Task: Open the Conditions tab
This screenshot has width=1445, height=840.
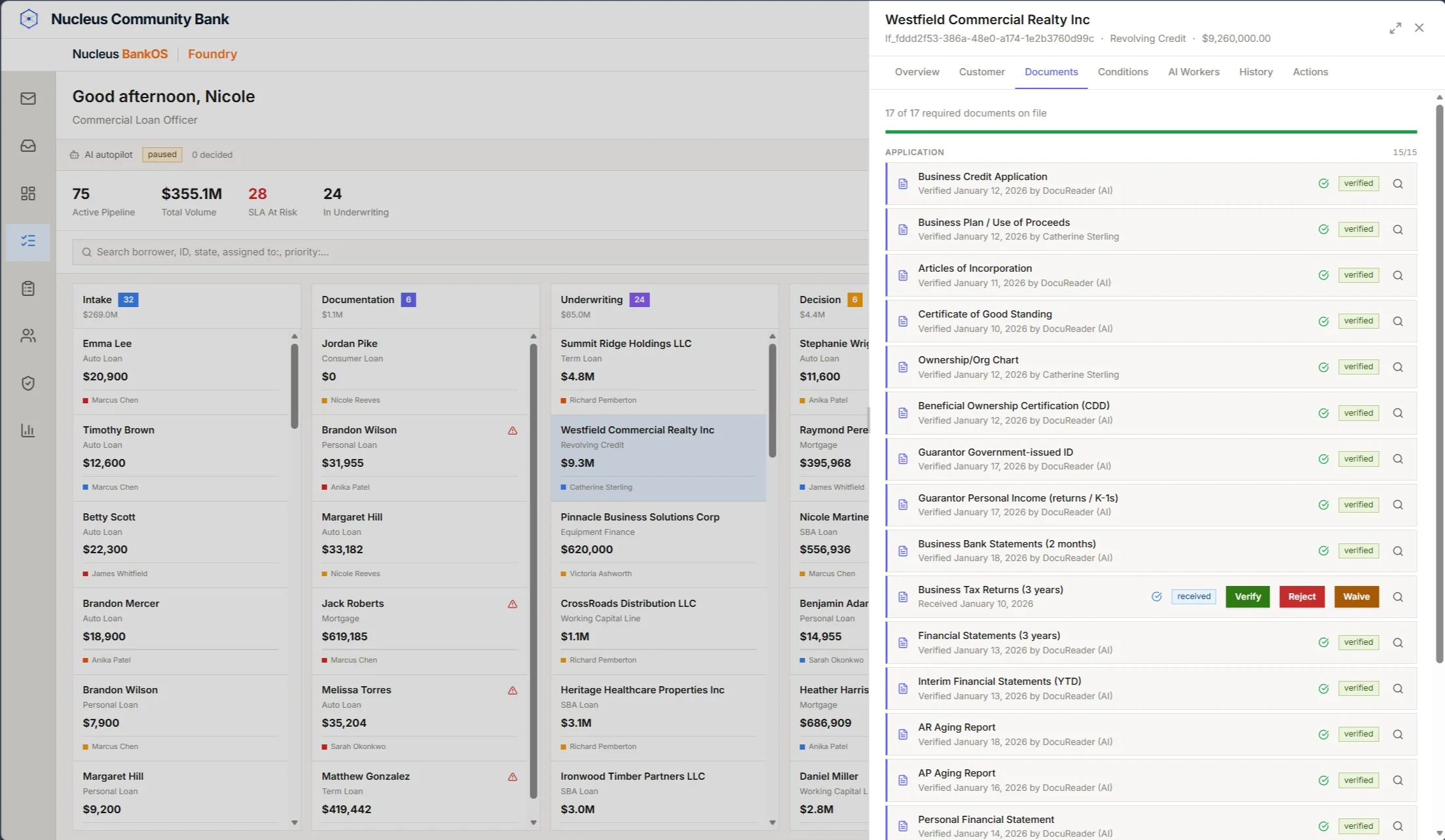Action: [1123, 72]
